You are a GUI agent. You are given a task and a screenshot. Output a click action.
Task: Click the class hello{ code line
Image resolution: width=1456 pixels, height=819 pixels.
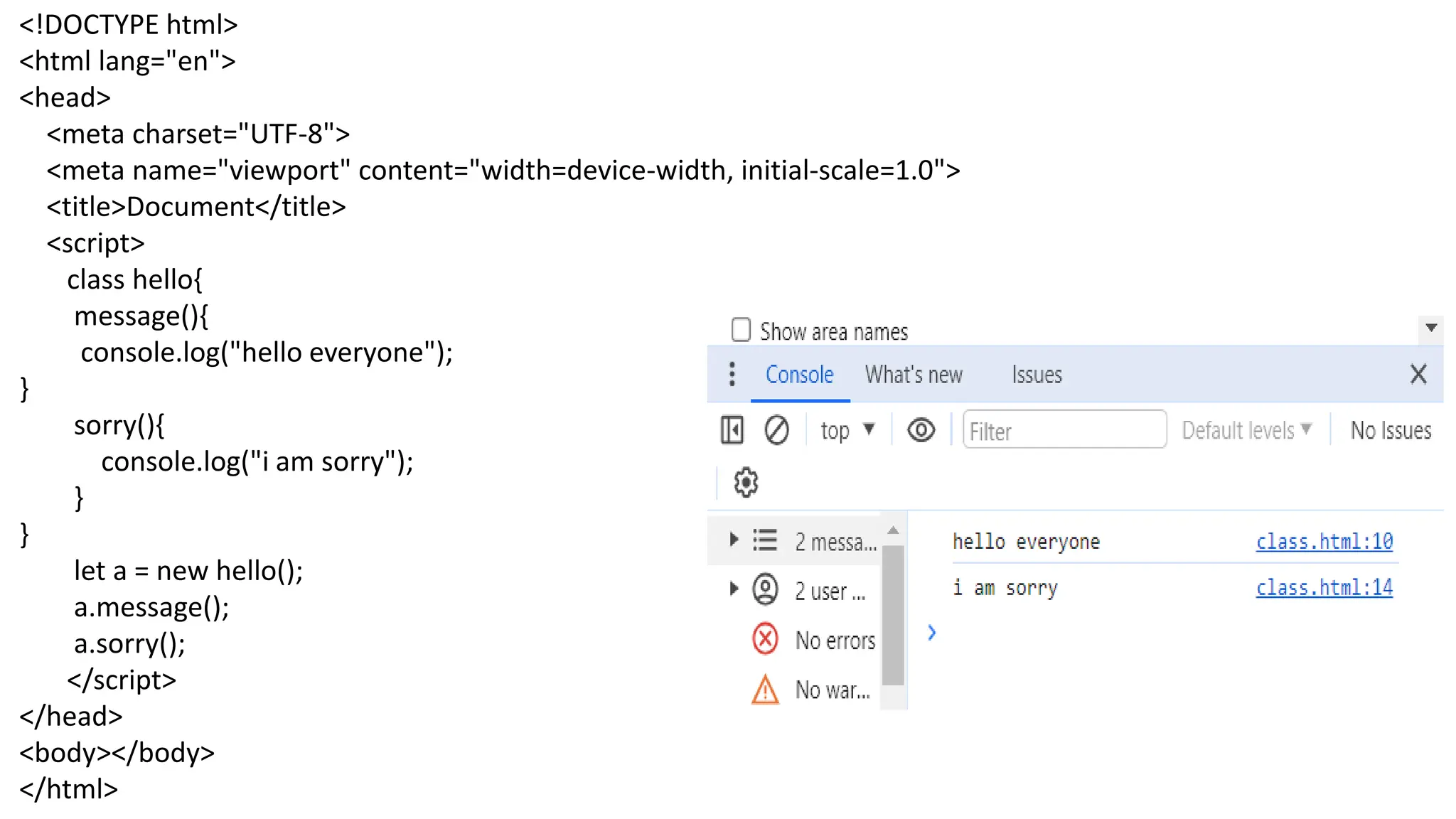[134, 279]
